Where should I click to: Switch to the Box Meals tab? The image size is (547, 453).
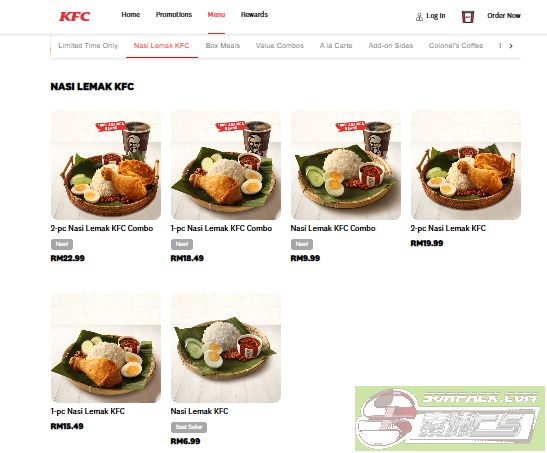[223, 46]
